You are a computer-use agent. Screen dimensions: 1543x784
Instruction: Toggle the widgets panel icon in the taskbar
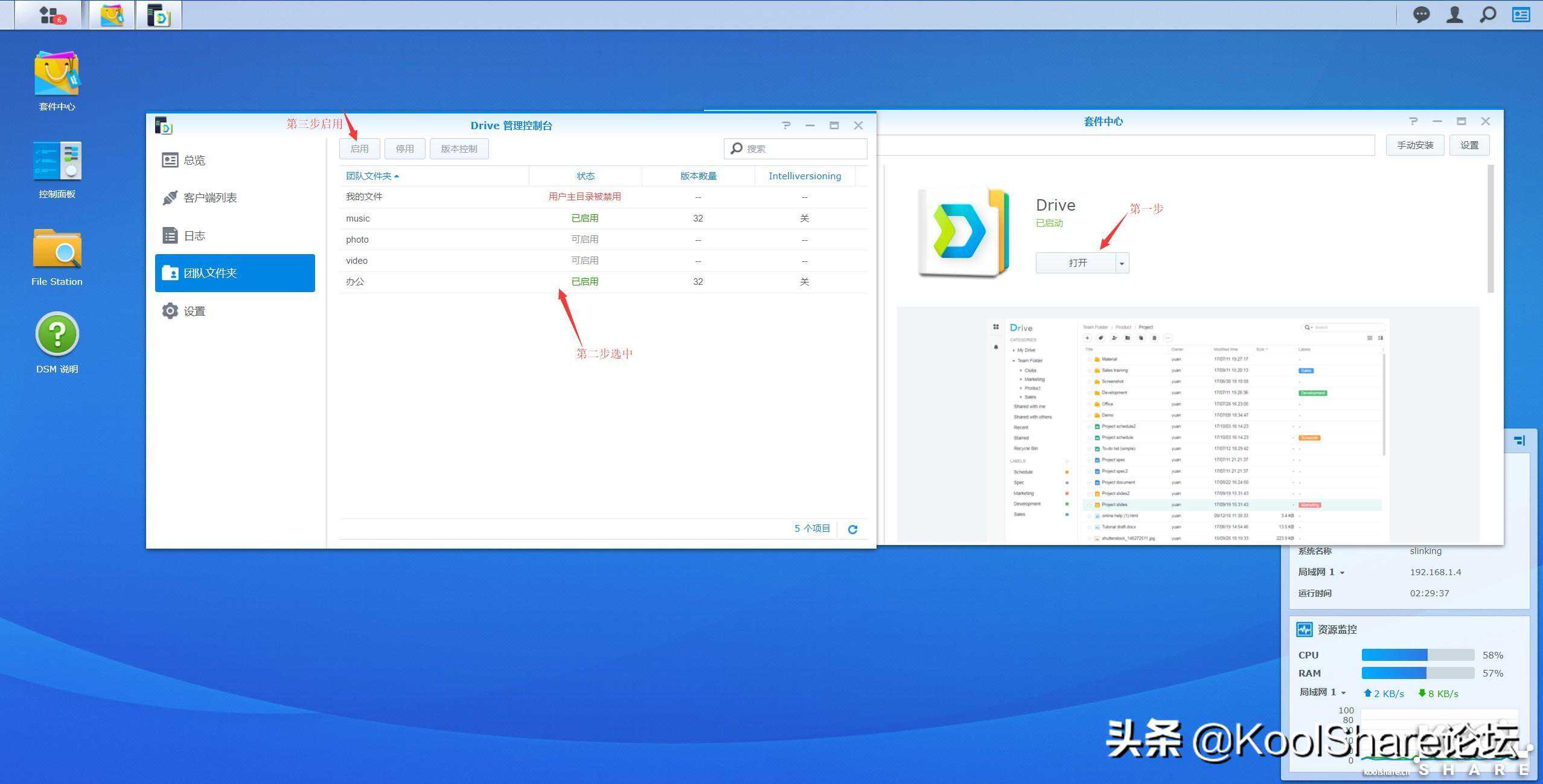1521,14
